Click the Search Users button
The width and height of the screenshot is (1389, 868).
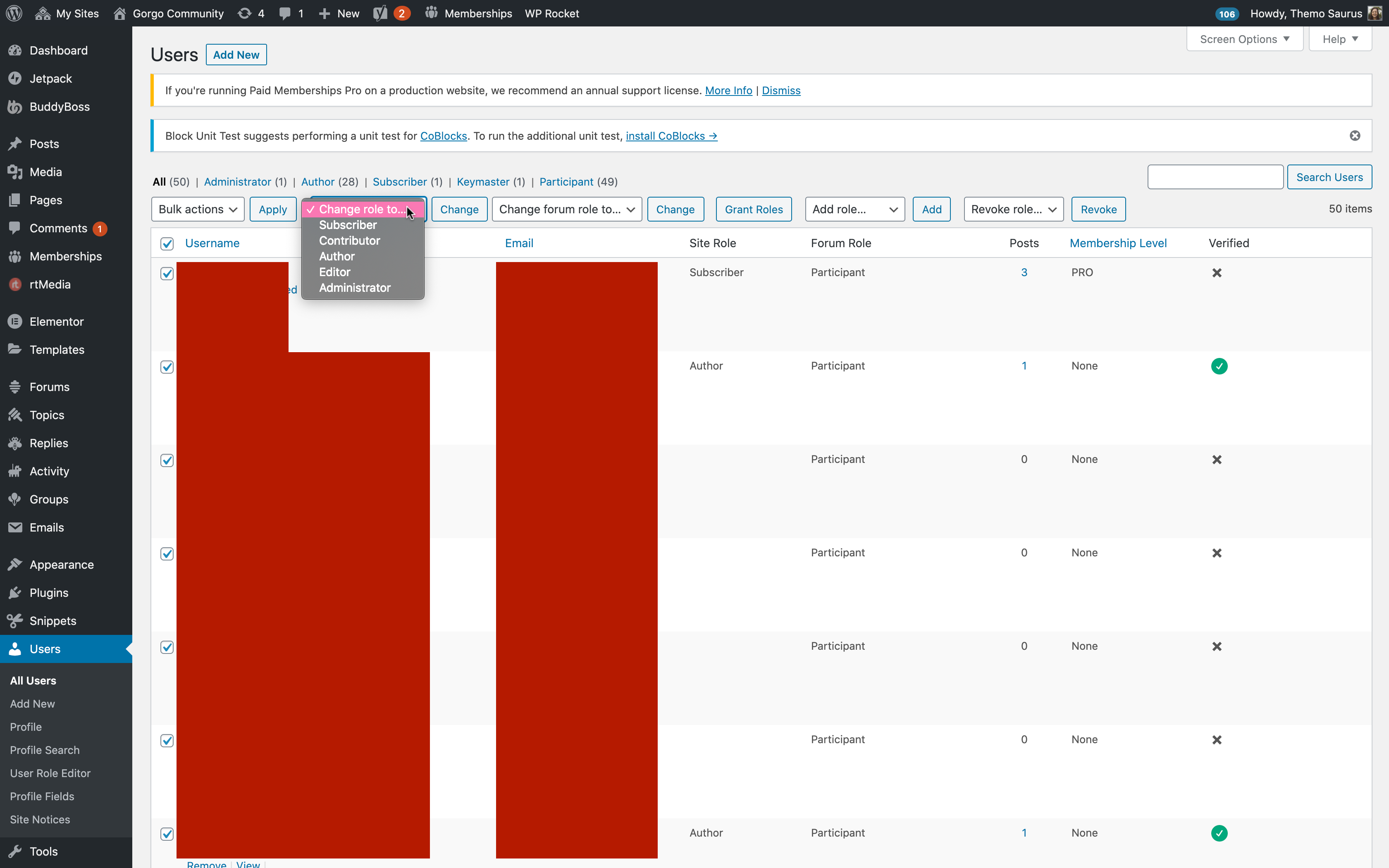coord(1329,177)
